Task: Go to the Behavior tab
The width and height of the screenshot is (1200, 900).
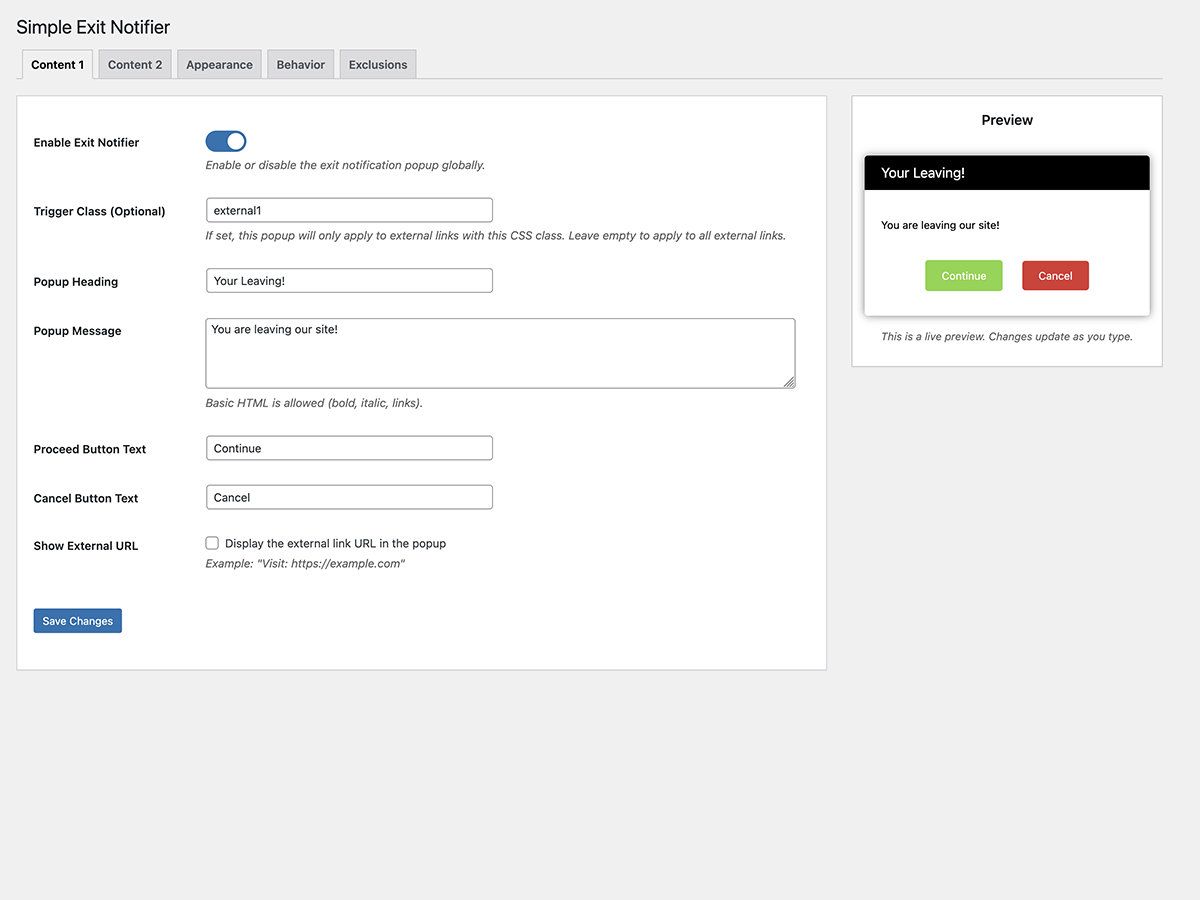Action: [300, 65]
